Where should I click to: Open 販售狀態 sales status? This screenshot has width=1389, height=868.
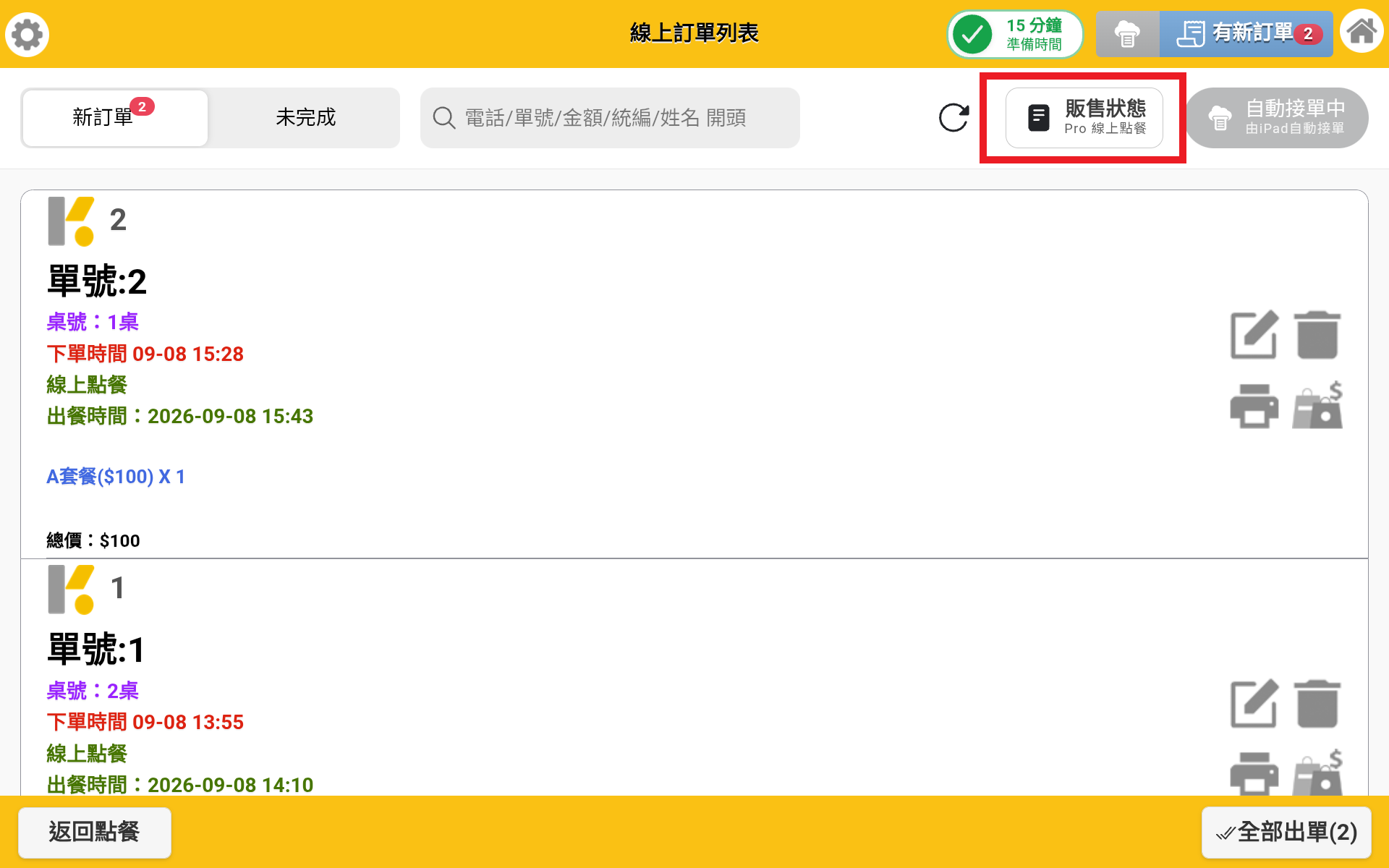click(1084, 118)
